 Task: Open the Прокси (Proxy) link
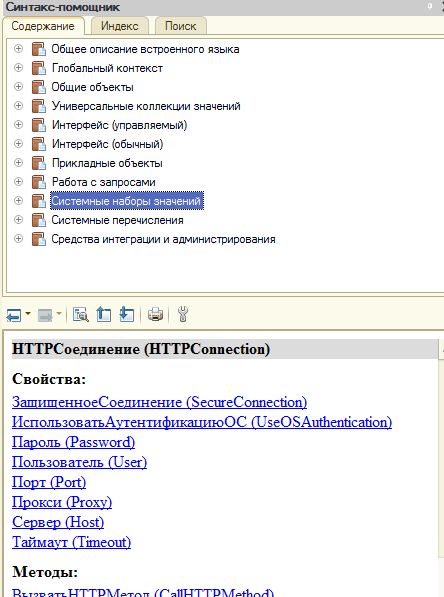tap(62, 502)
